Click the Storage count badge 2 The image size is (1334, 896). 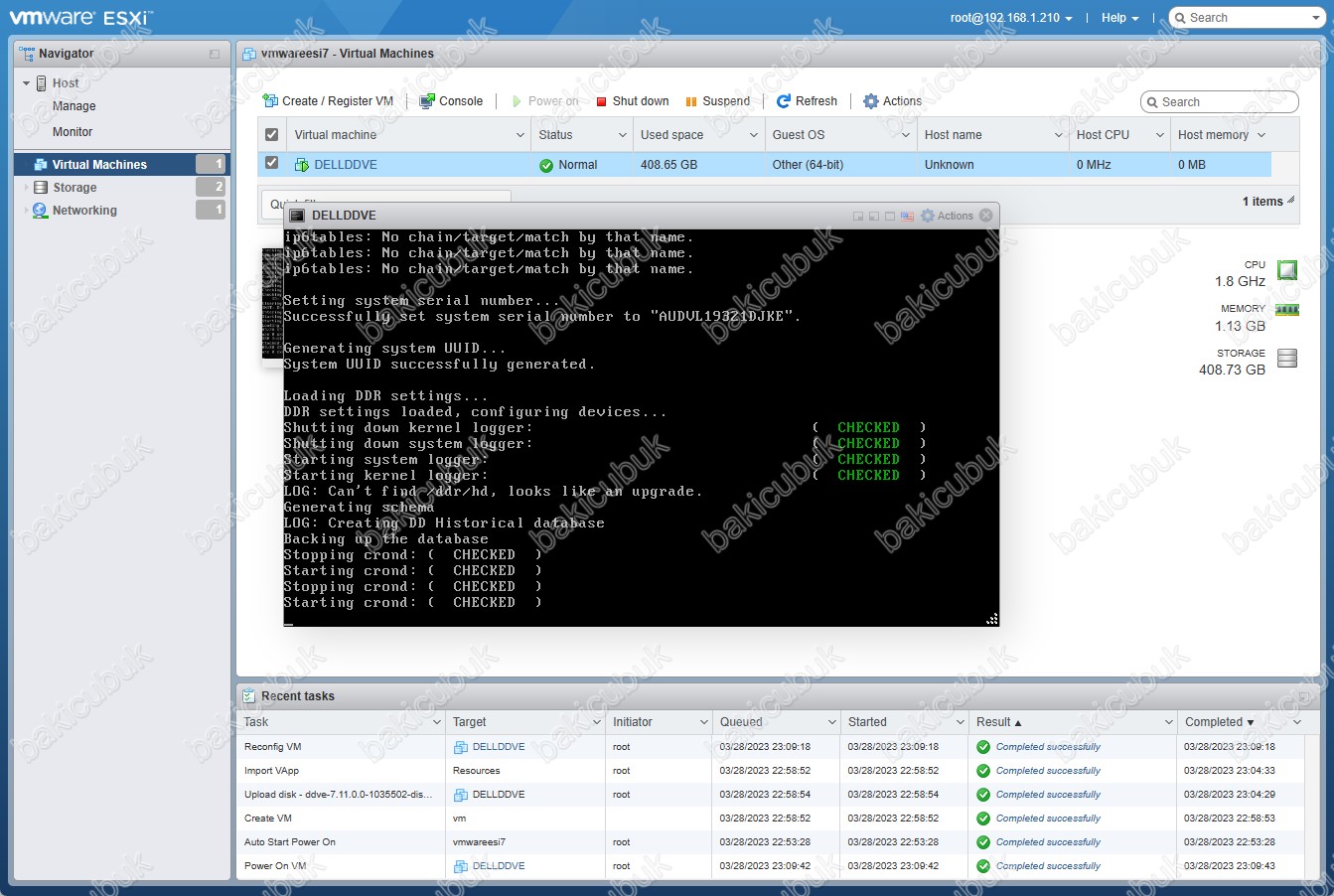pos(211,187)
